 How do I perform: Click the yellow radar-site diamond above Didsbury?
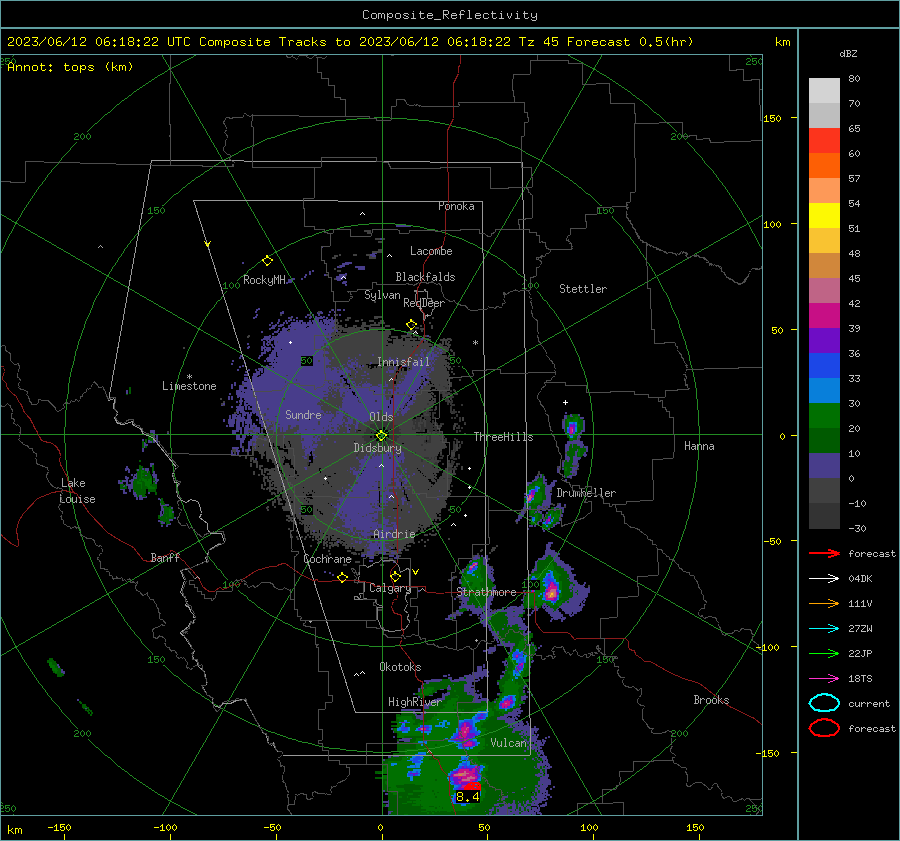coord(381,435)
